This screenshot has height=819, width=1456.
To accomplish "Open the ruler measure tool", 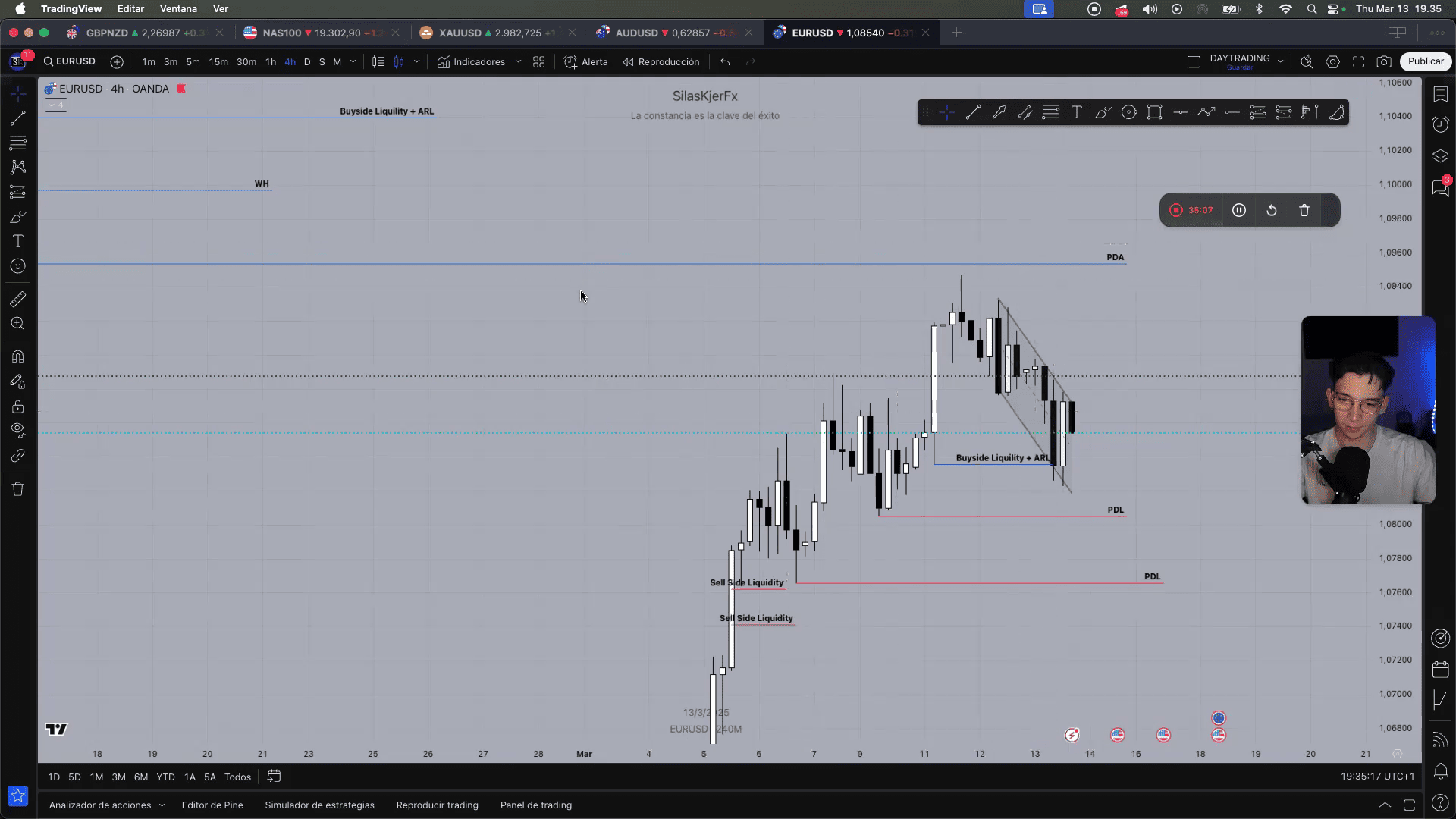I will (17, 299).
